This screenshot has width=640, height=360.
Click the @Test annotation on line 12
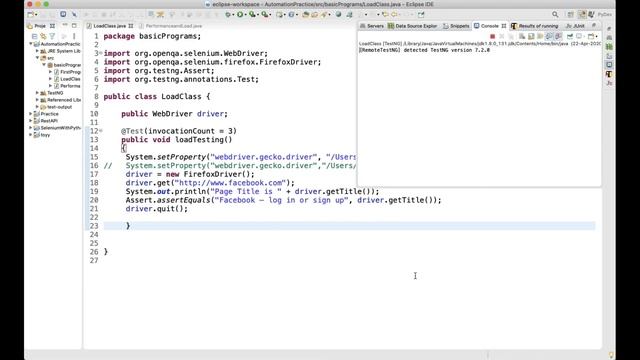click(x=132, y=131)
